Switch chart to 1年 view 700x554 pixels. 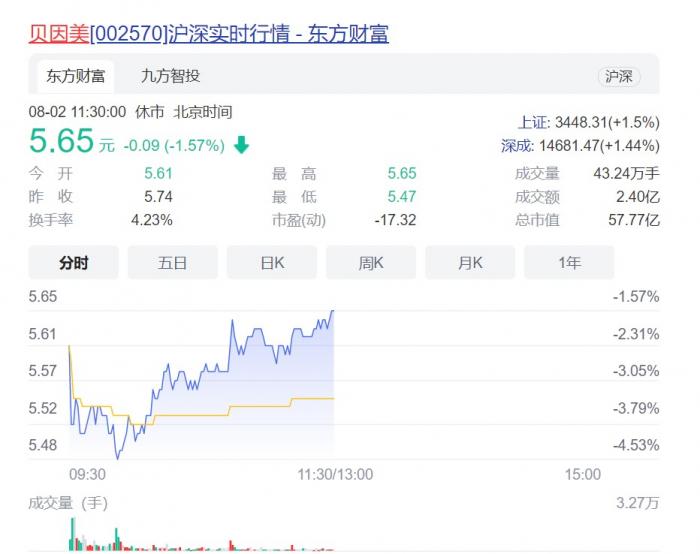coord(569,262)
